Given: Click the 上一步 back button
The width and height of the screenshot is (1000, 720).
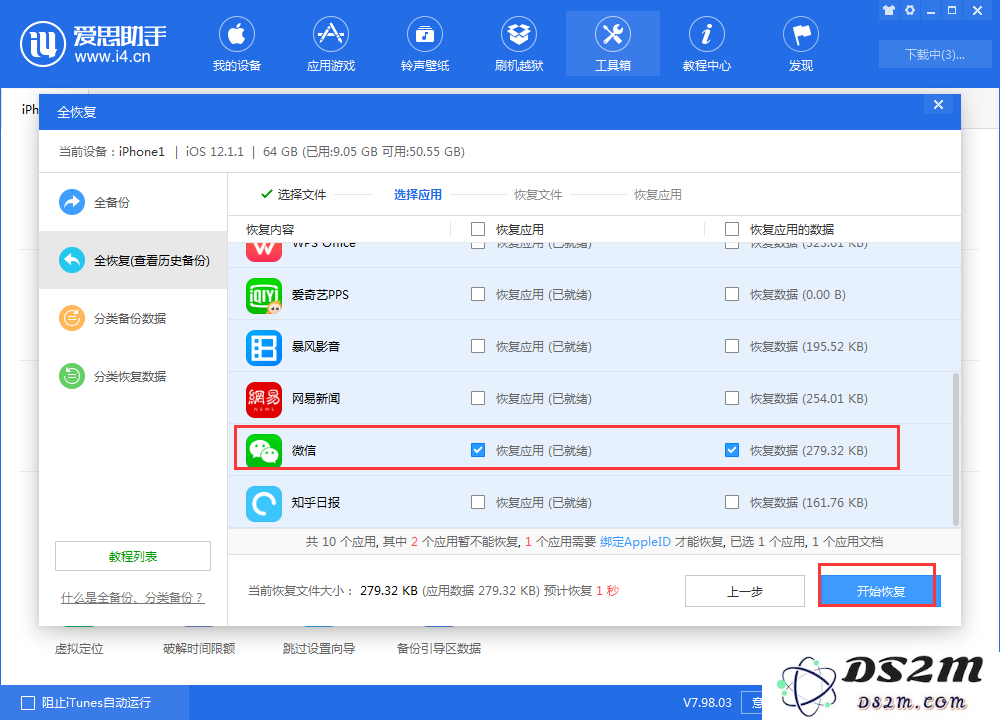Looking at the screenshot, I should [x=744, y=591].
